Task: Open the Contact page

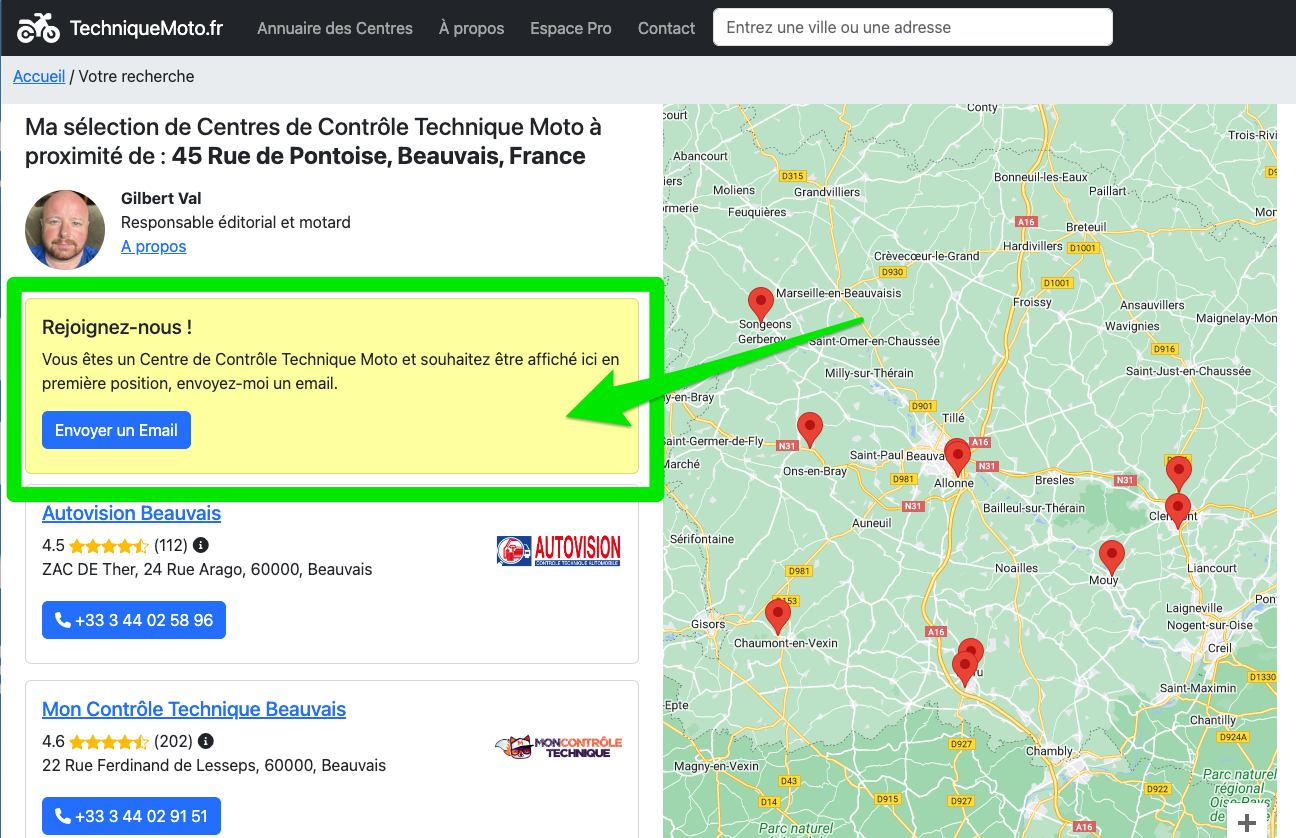Action: [667, 28]
